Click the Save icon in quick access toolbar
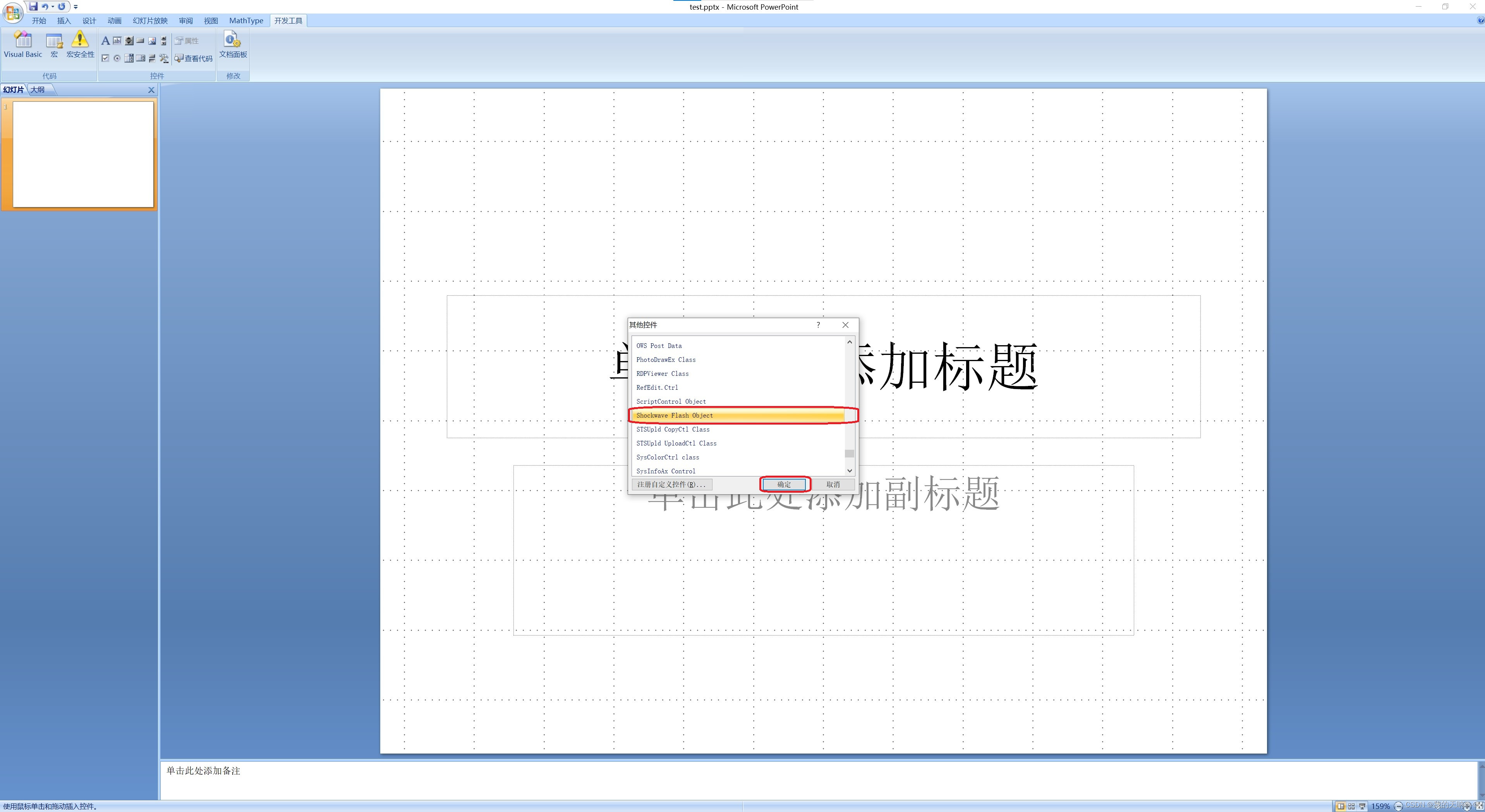1485x812 pixels. (x=33, y=6)
